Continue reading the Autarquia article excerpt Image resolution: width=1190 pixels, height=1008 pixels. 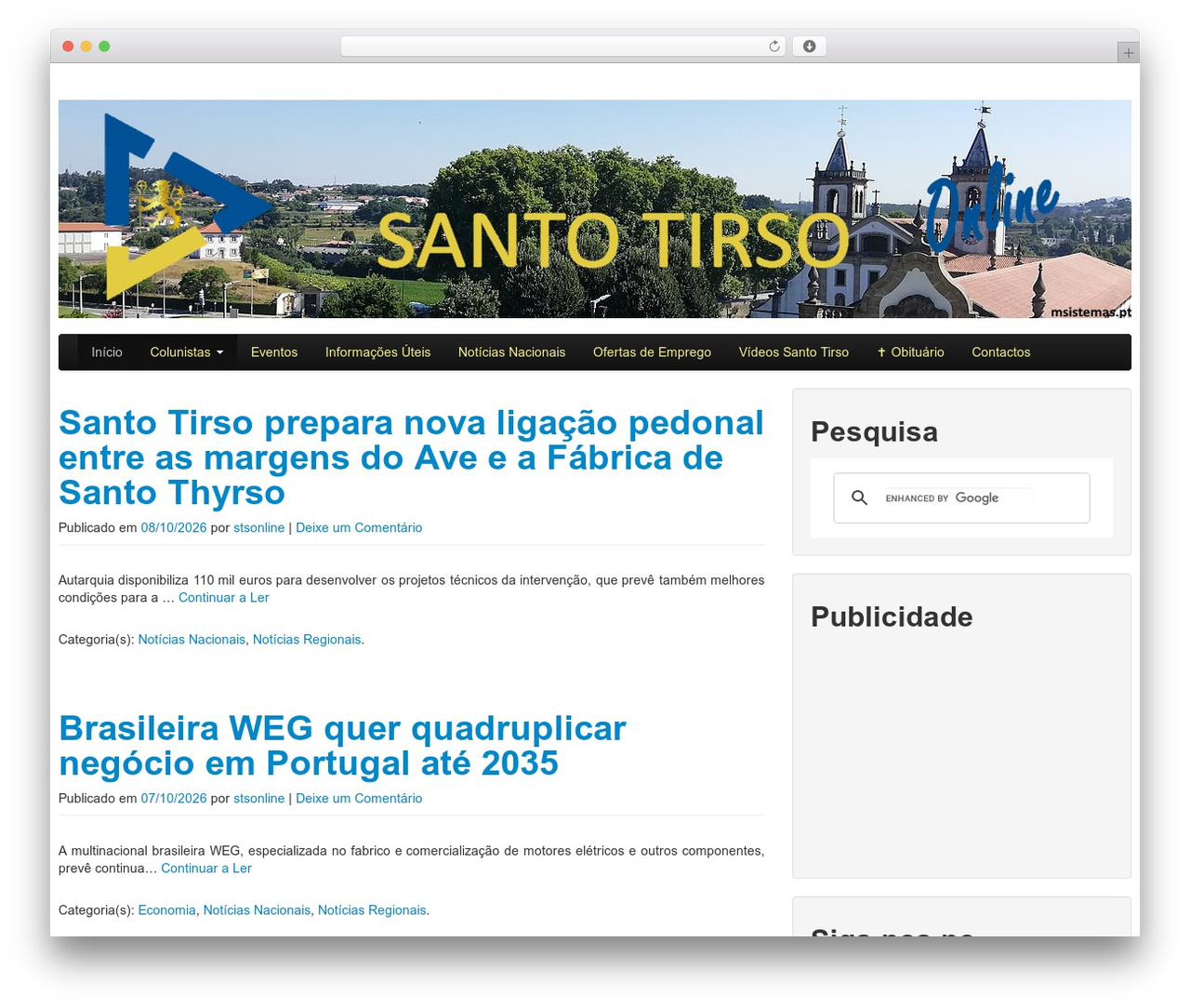pos(224,598)
